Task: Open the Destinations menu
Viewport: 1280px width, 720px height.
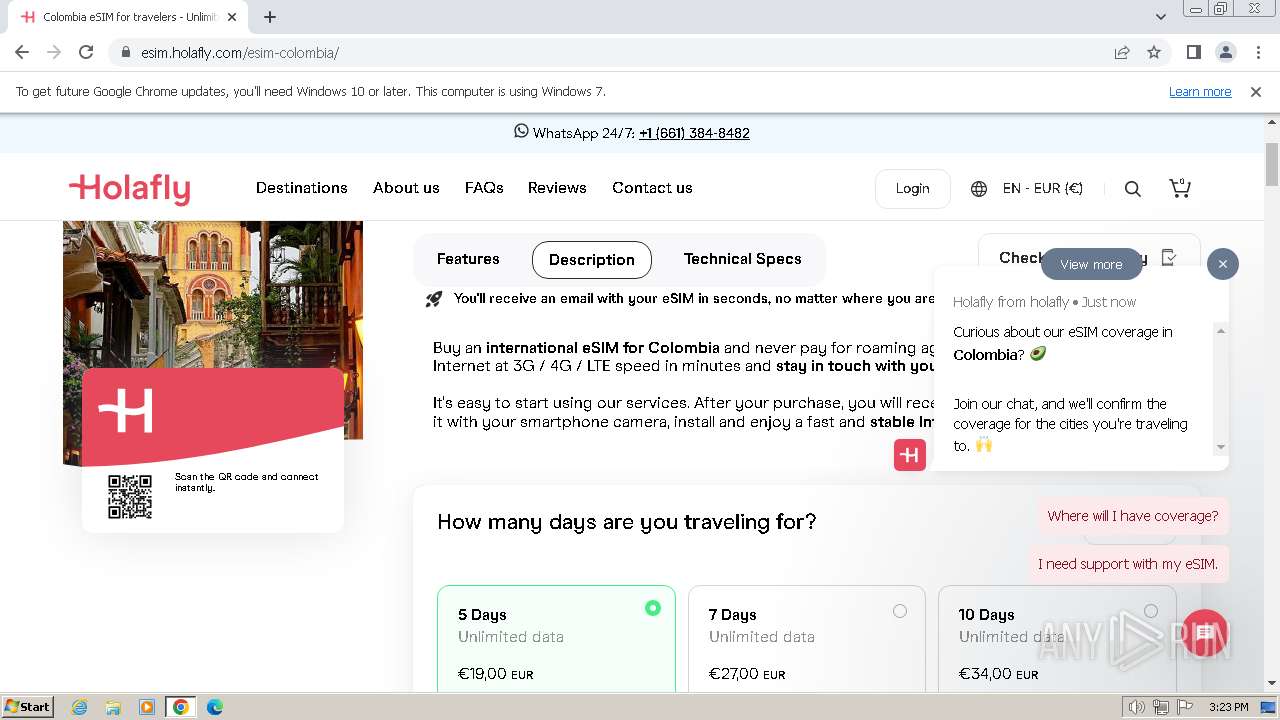Action: [302, 188]
